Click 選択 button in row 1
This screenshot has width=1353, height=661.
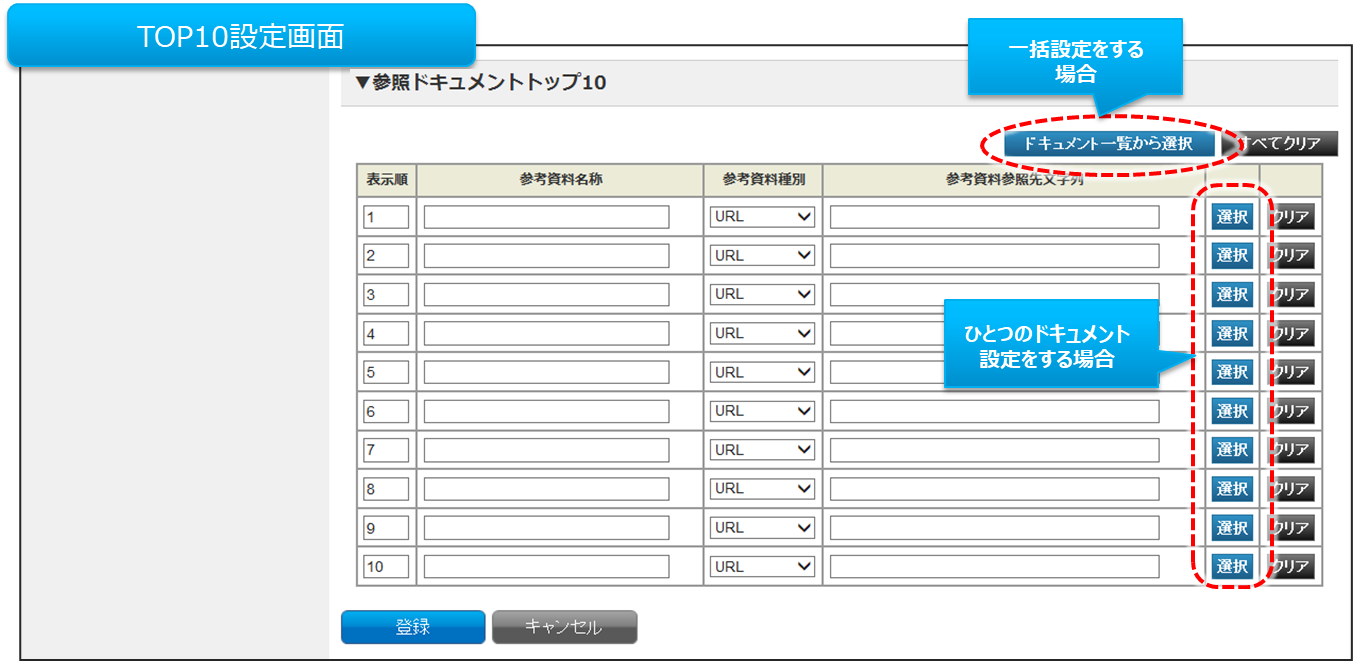1232,217
